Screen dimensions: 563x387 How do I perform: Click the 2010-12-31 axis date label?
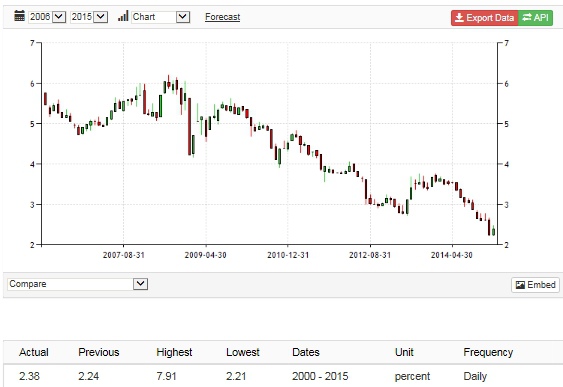tap(288, 255)
